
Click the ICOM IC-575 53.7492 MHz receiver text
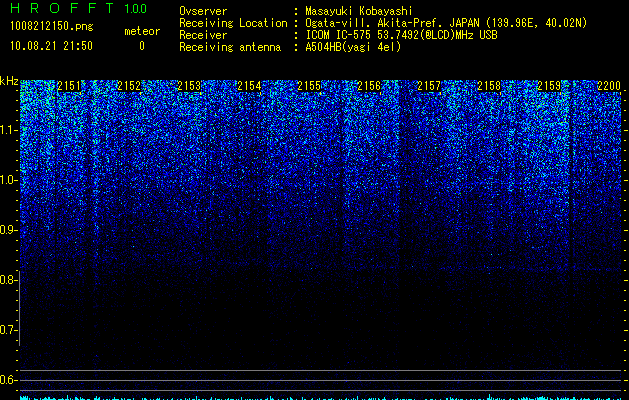(x=401, y=35)
